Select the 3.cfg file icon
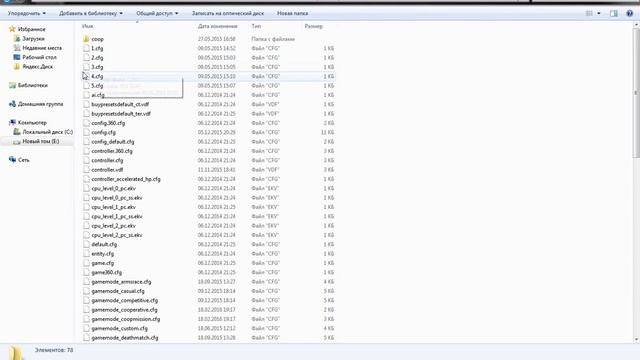This screenshot has width=640, height=360. pyautogui.click(x=86, y=67)
